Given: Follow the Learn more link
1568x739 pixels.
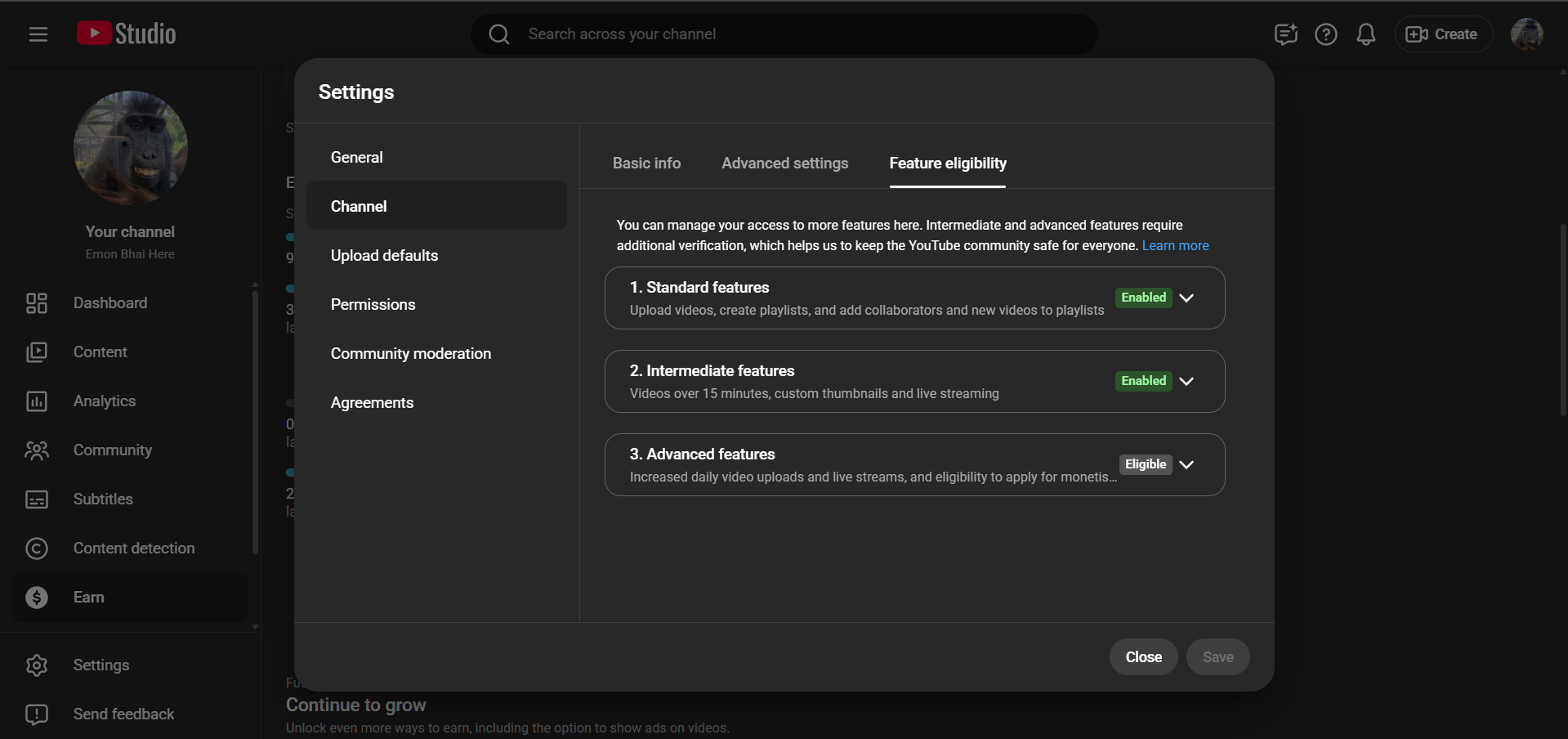Looking at the screenshot, I should click(1175, 246).
